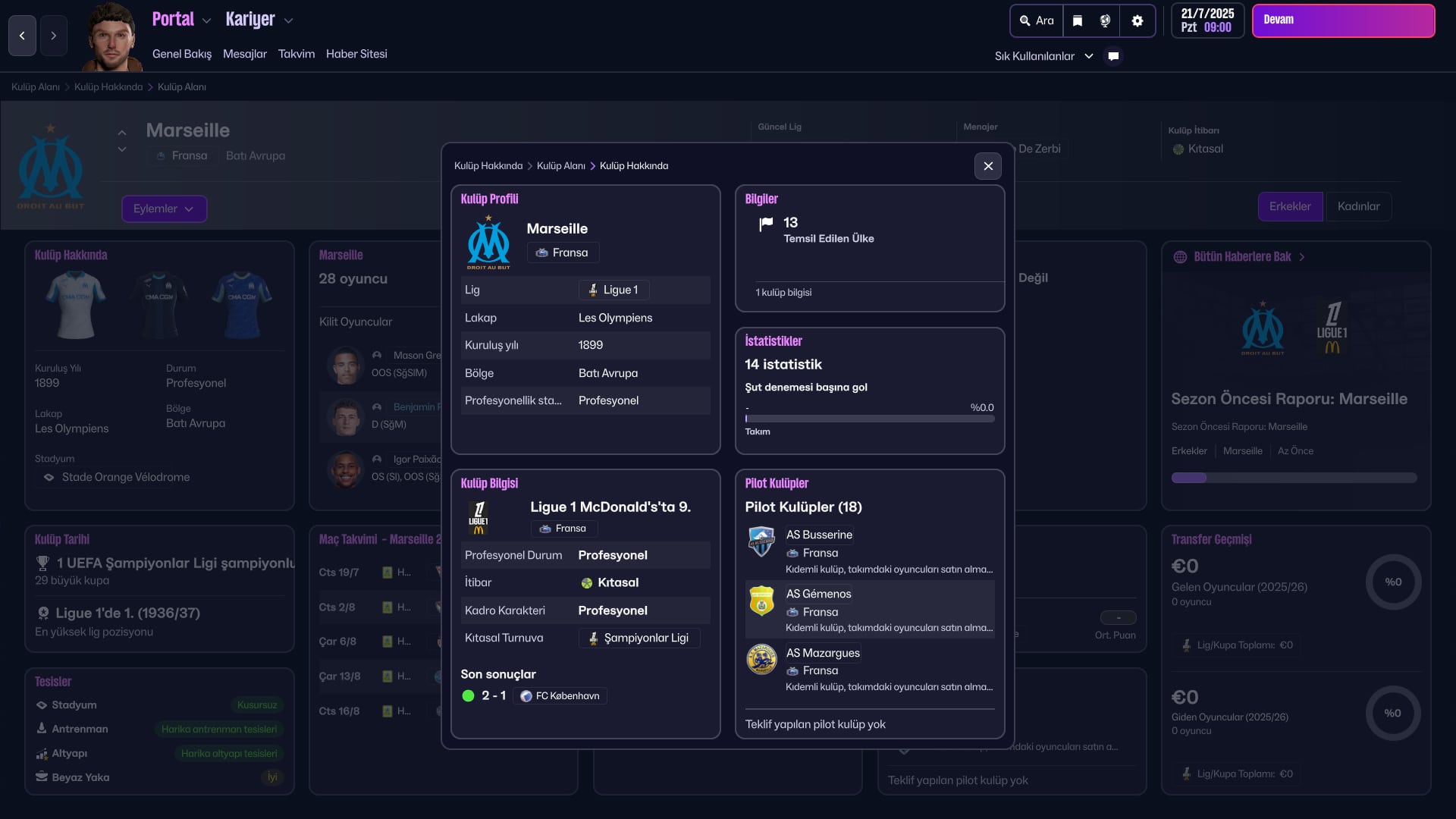The width and height of the screenshot is (1456, 819).
Task: Open the Eylemler dropdown
Action: tap(164, 209)
